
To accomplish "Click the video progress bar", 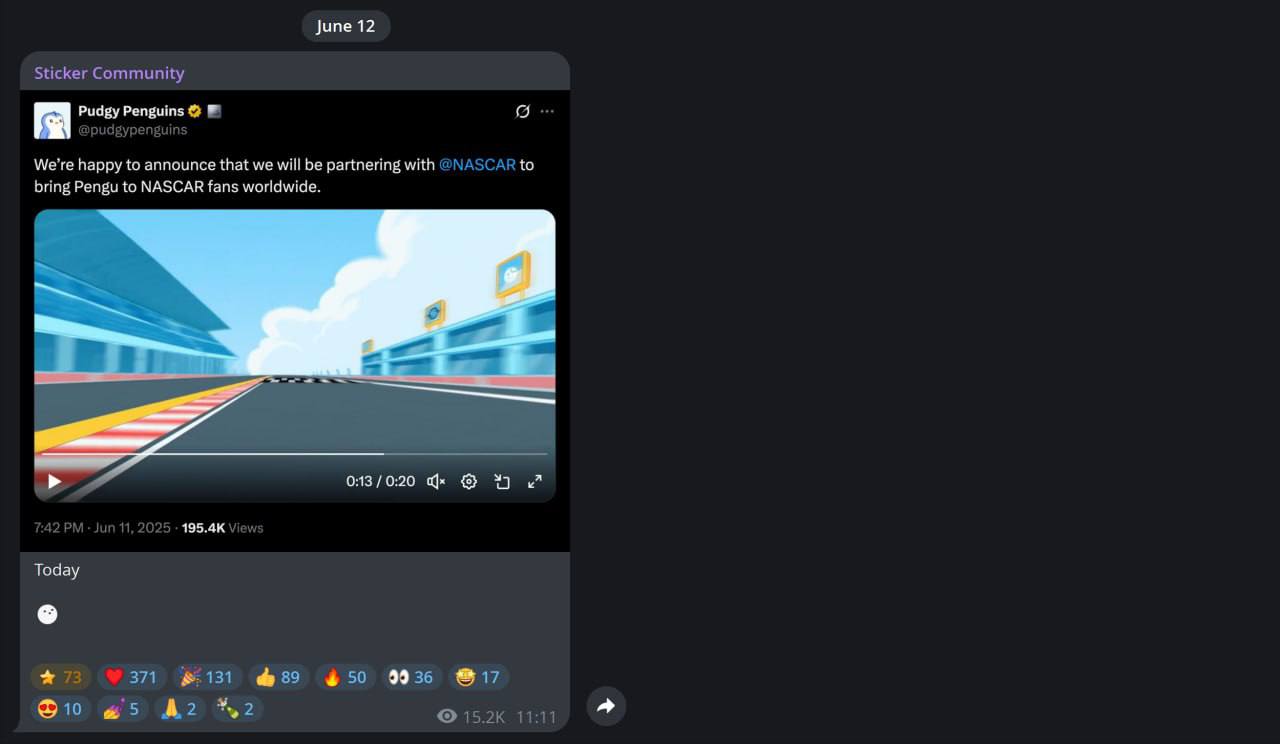I will (294, 454).
